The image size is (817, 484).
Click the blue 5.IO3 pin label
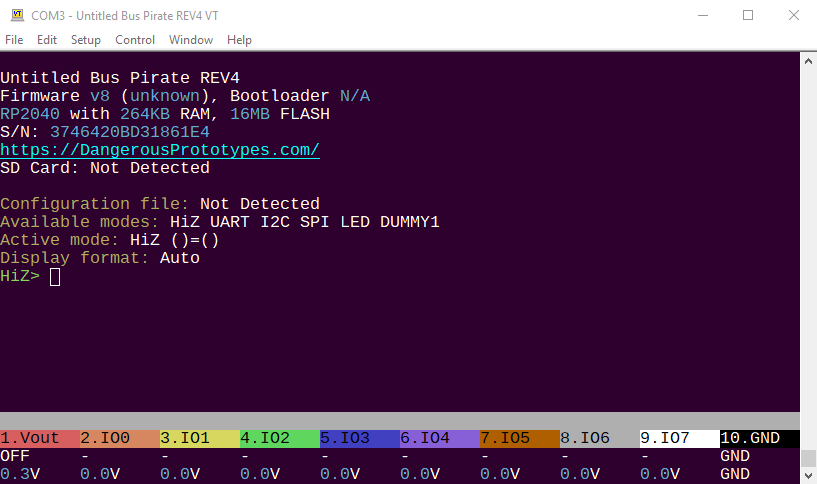360,438
